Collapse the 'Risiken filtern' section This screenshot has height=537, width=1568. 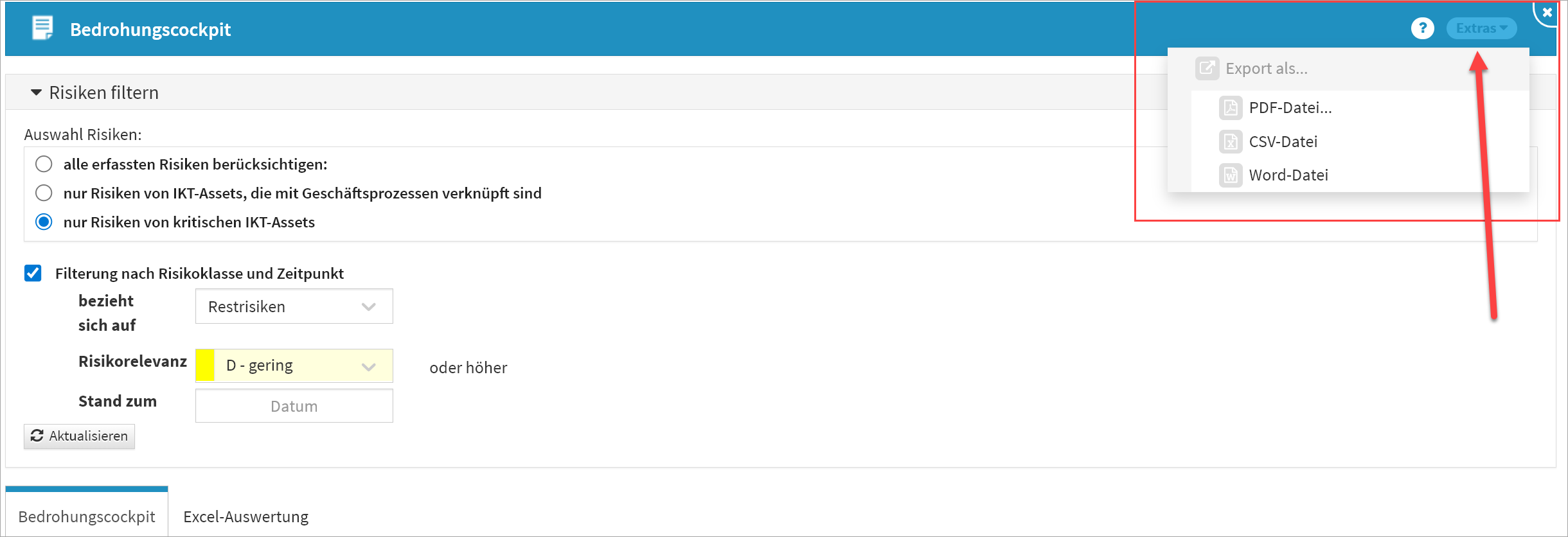pyautogui.click(x=37, y=92)
